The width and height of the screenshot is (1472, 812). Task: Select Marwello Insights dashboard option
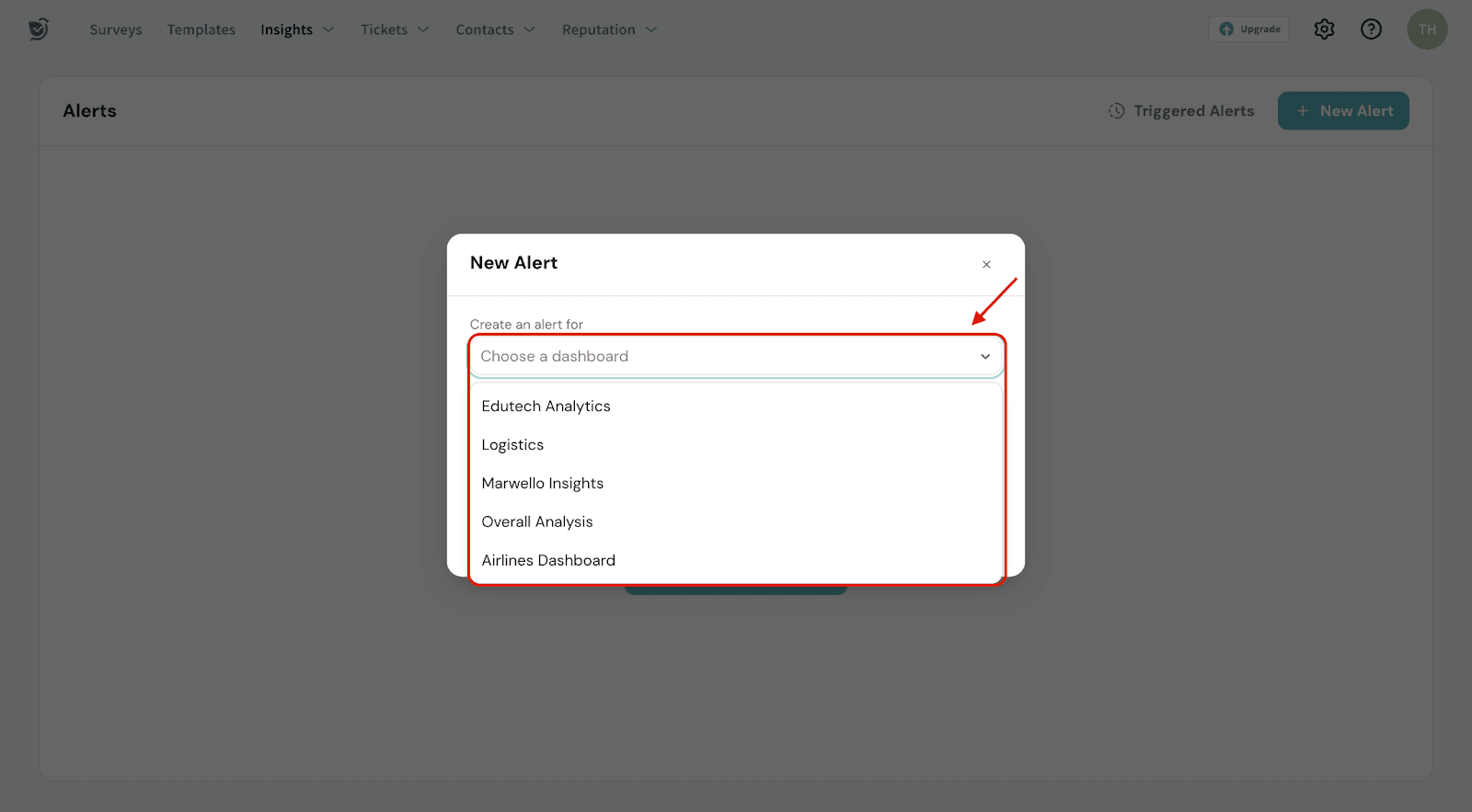point(542,484)
